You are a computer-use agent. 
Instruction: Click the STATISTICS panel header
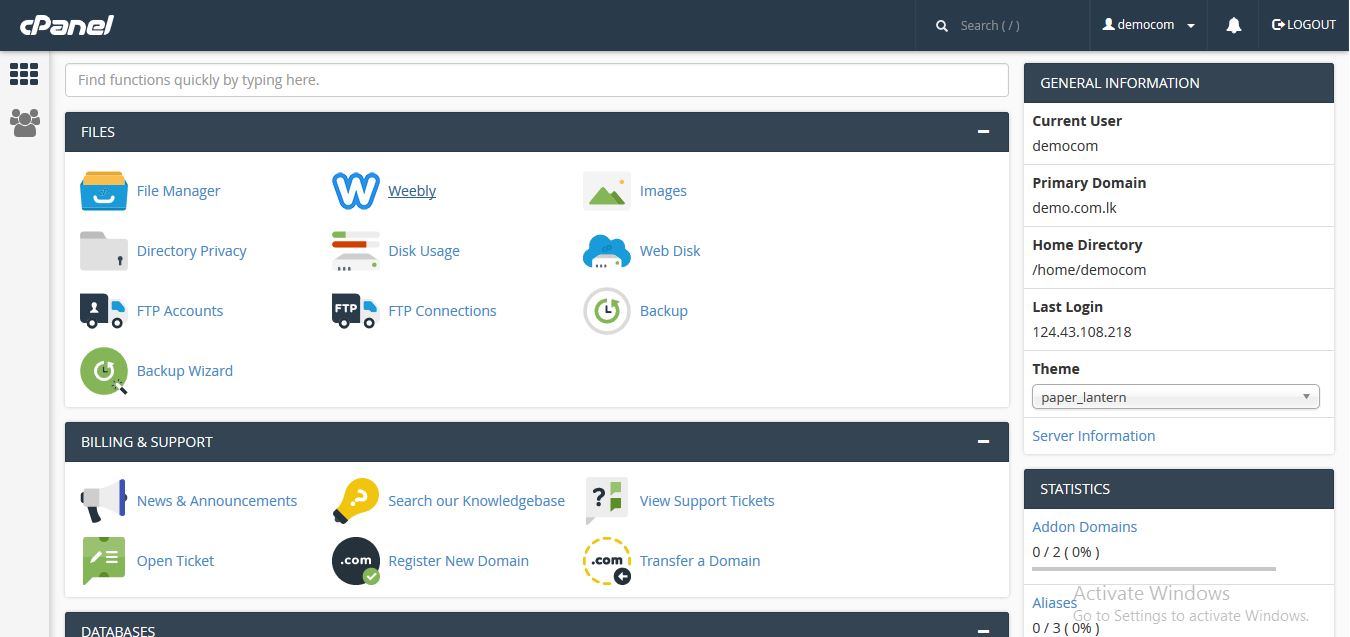(1179, 489)
